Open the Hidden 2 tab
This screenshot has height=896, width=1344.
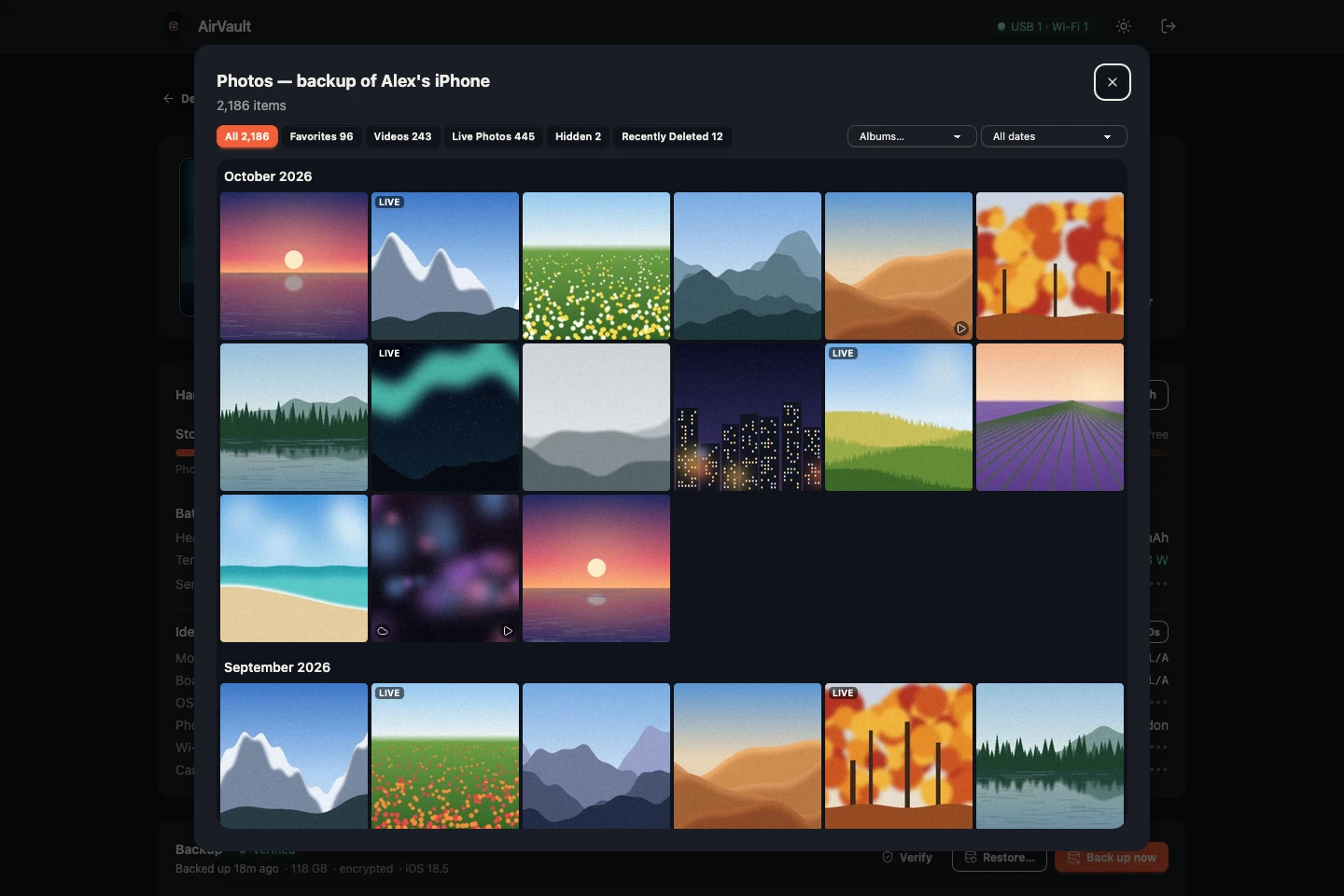pyautogui.click(x=578, y=136)
